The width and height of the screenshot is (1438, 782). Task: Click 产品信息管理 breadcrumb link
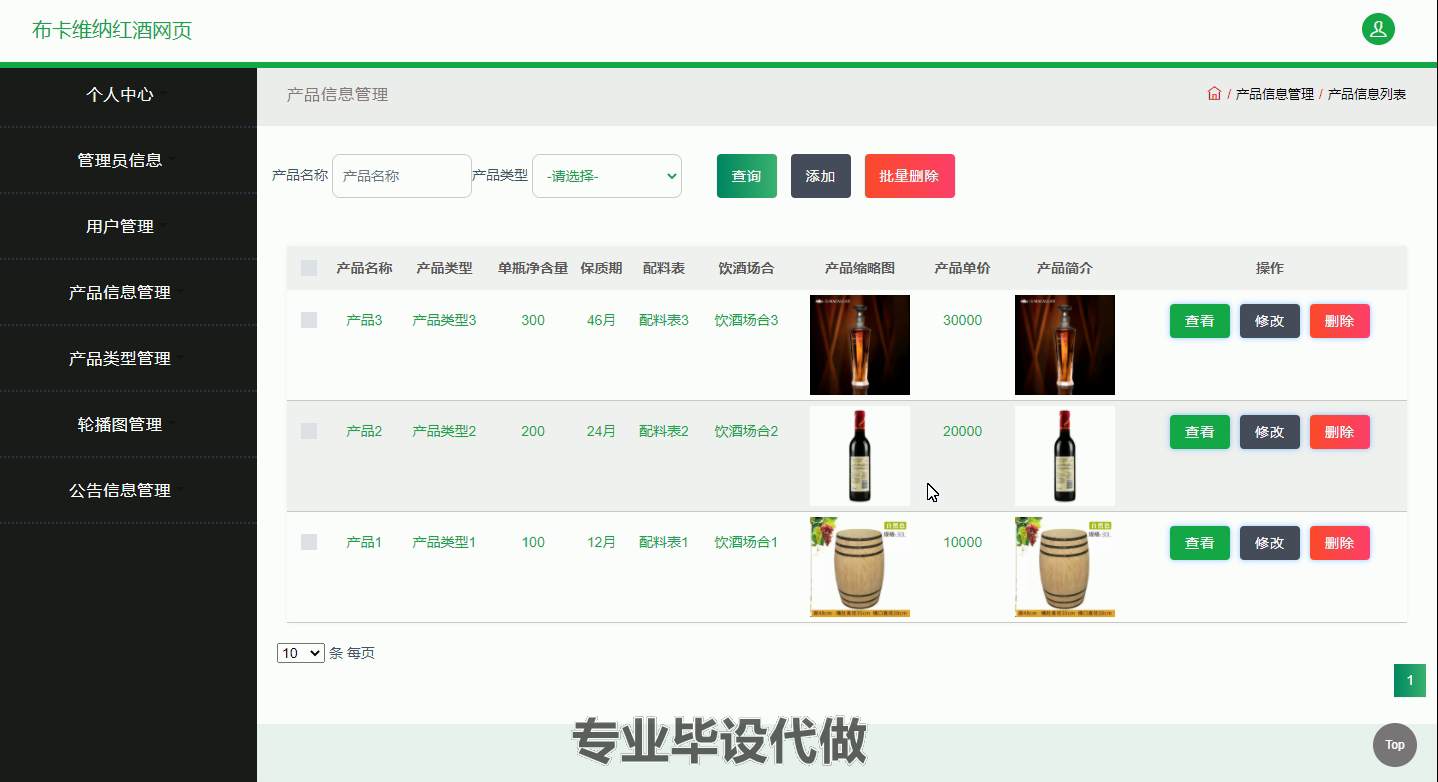(1275, 94)
